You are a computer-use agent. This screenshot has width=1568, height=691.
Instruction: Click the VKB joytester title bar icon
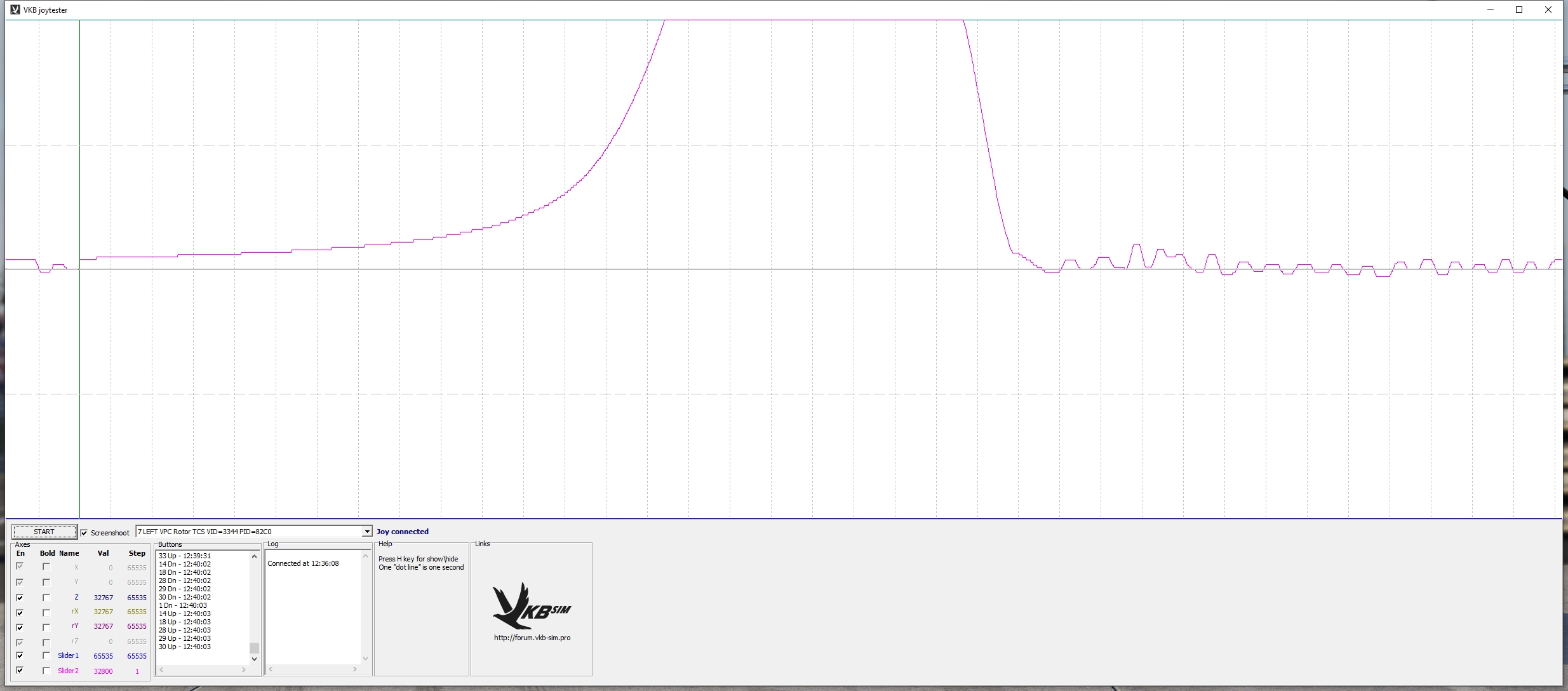coord(15,10)
